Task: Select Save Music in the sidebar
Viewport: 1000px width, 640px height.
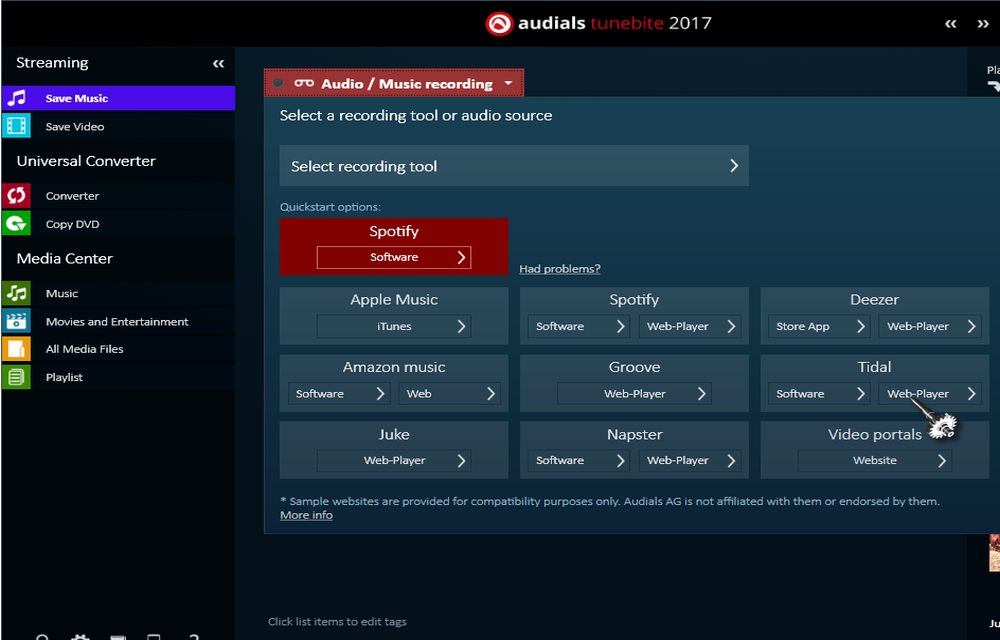Action: (x=118, y=98)
